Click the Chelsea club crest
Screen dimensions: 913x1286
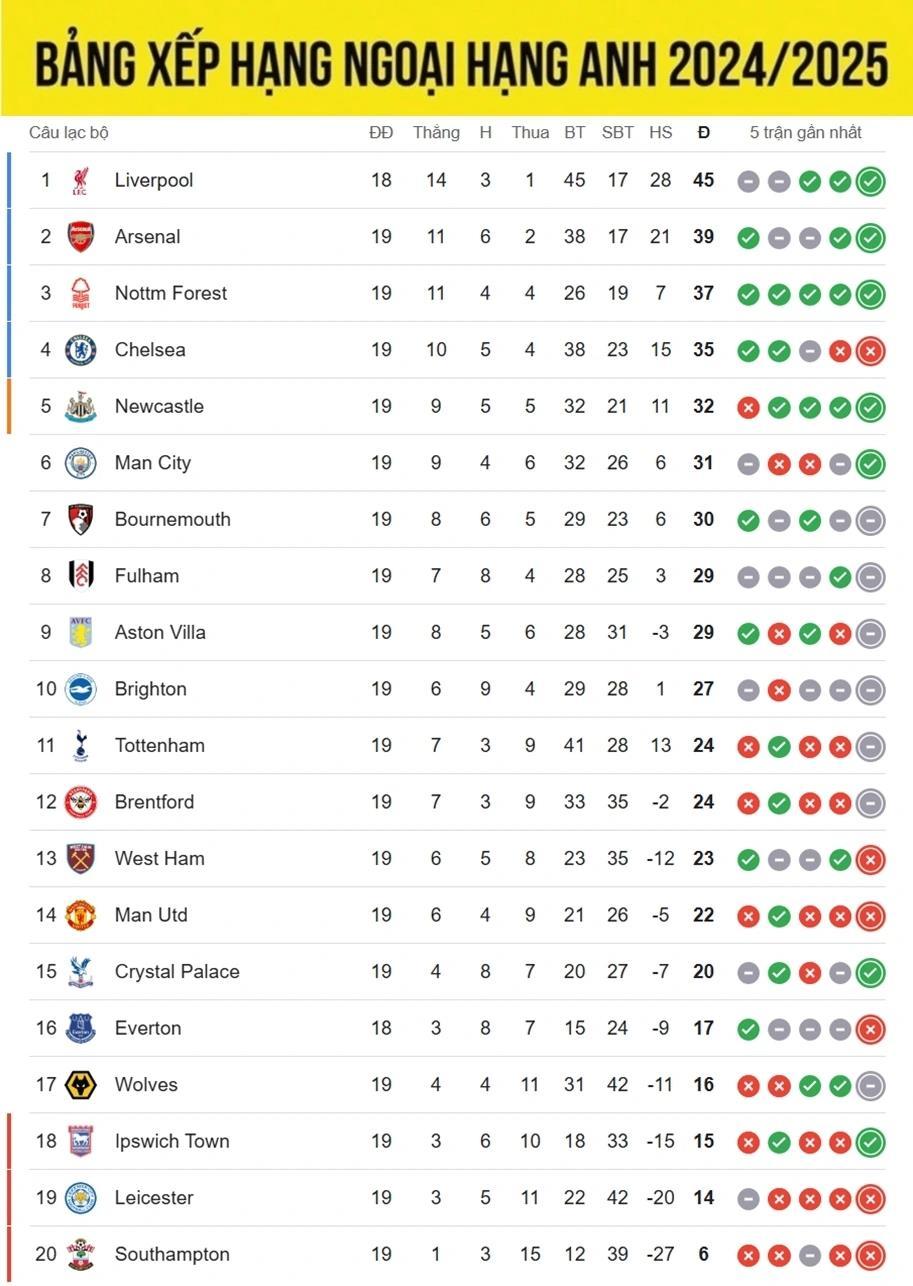(x=81, y=350)
